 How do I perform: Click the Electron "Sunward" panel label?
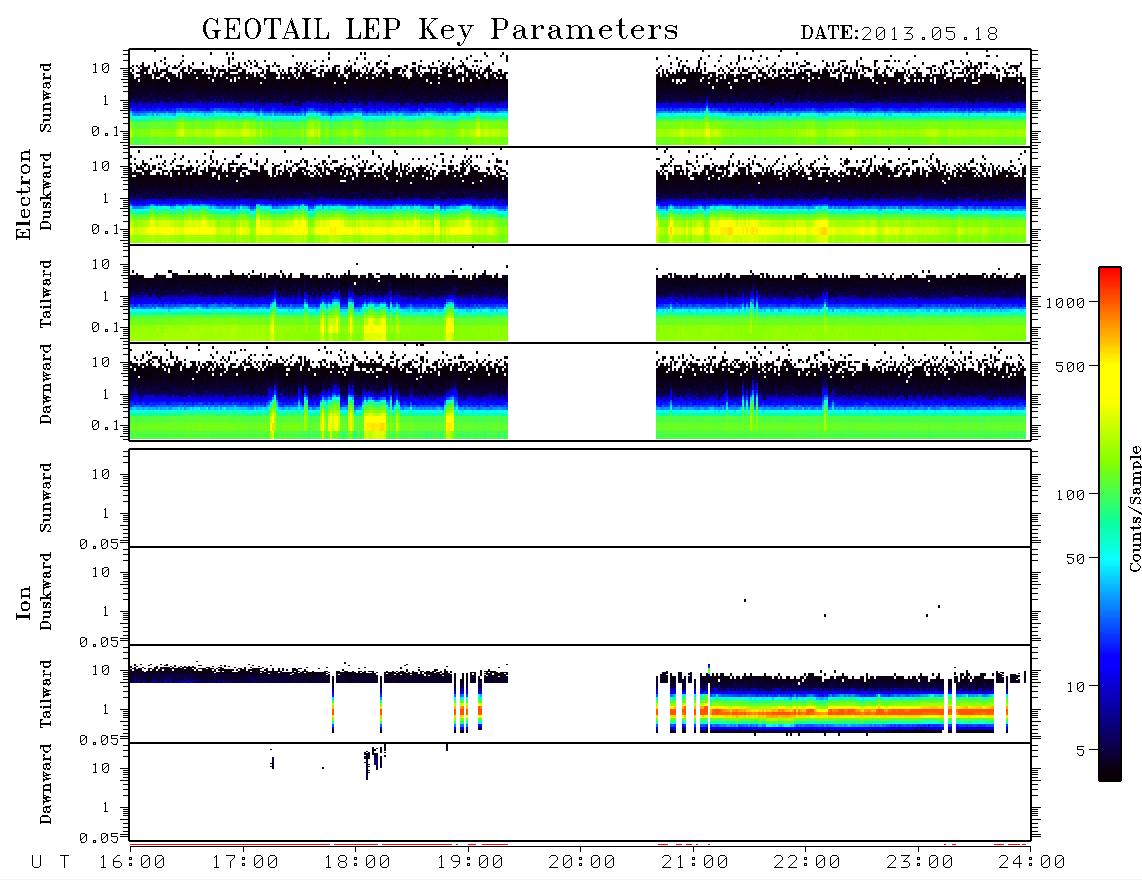click(x=46, y=98)
